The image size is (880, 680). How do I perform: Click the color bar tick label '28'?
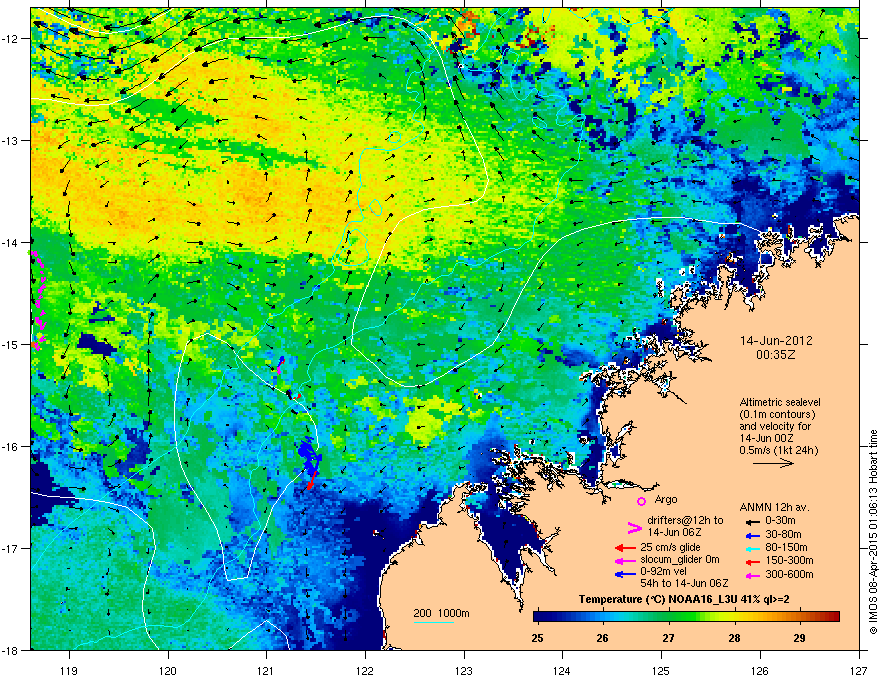pos(734,638)
